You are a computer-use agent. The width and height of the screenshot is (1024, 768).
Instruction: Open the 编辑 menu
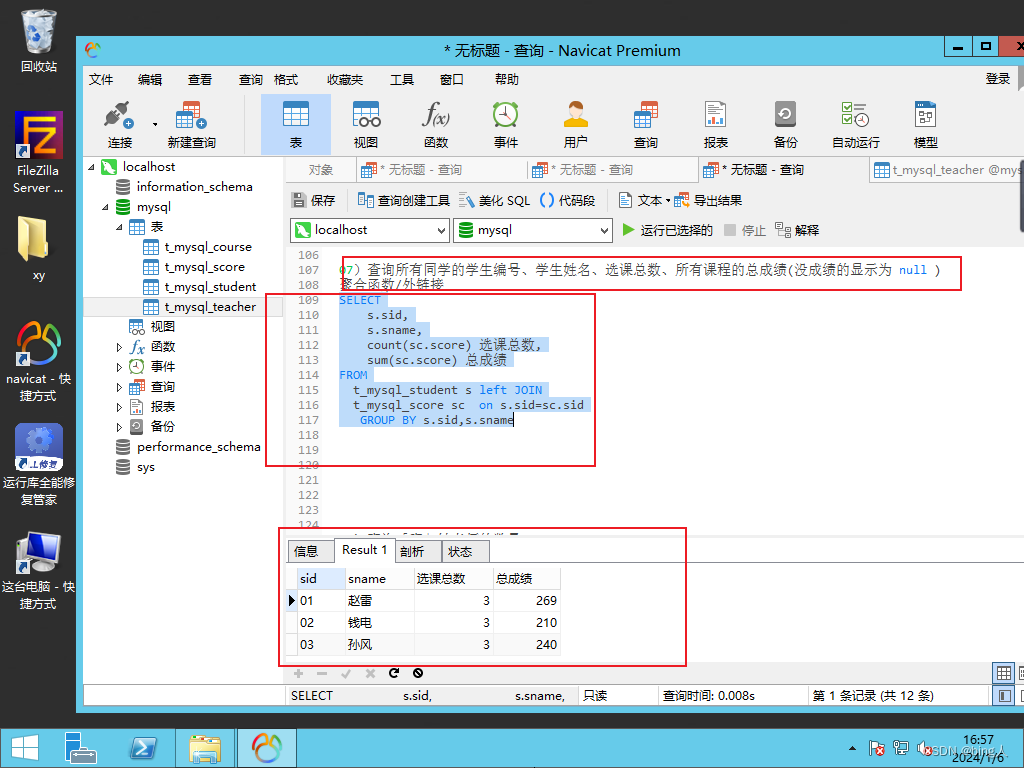coord(150,79)
